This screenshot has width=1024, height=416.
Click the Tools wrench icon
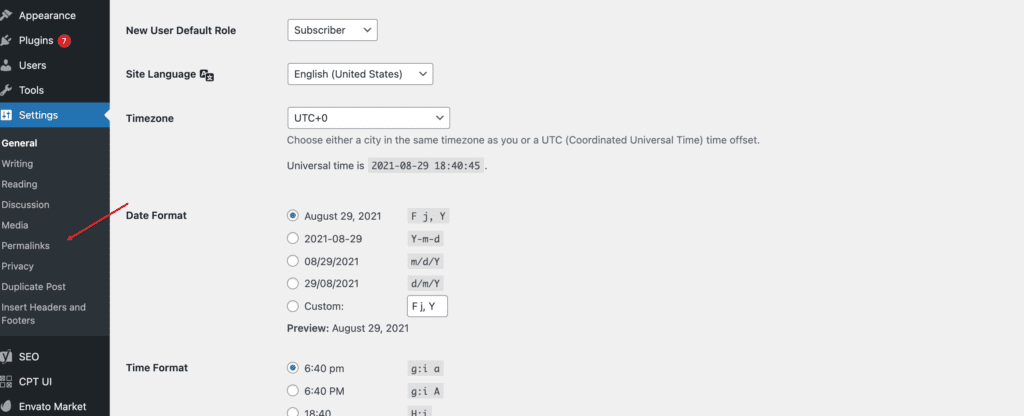tap(6, 90)
